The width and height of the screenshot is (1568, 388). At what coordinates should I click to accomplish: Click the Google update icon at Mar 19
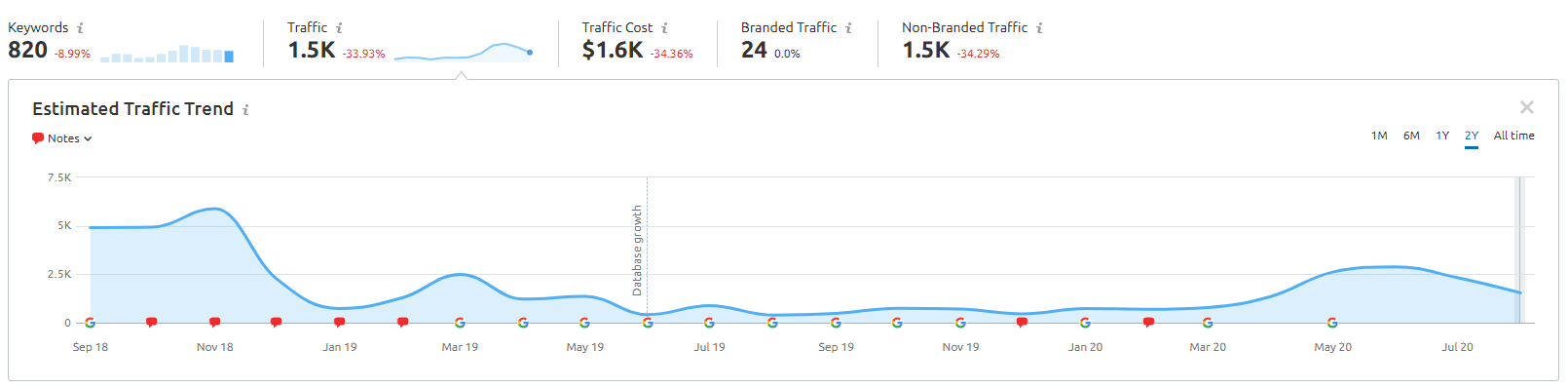coord(460,323)
